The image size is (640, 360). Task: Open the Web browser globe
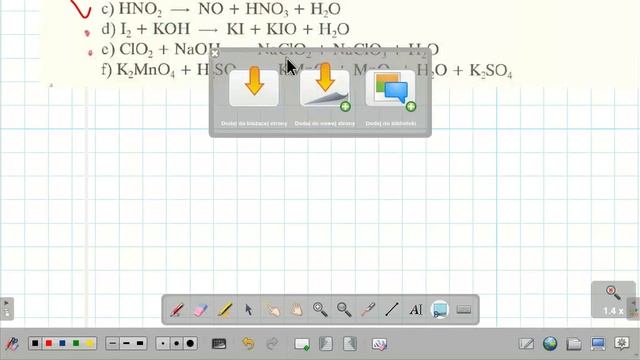click(x=550, y=344)
